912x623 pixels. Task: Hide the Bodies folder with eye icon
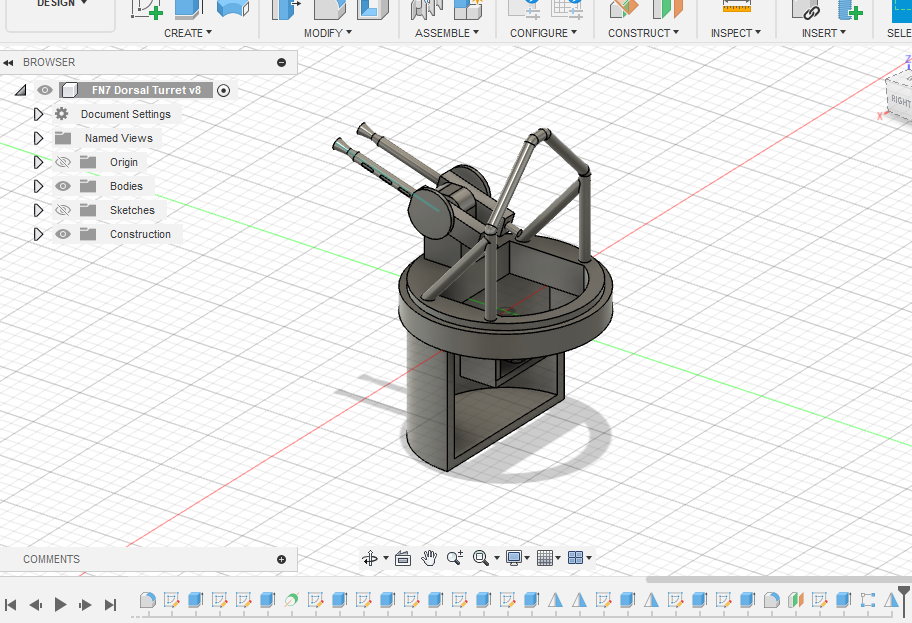point(63,186)
